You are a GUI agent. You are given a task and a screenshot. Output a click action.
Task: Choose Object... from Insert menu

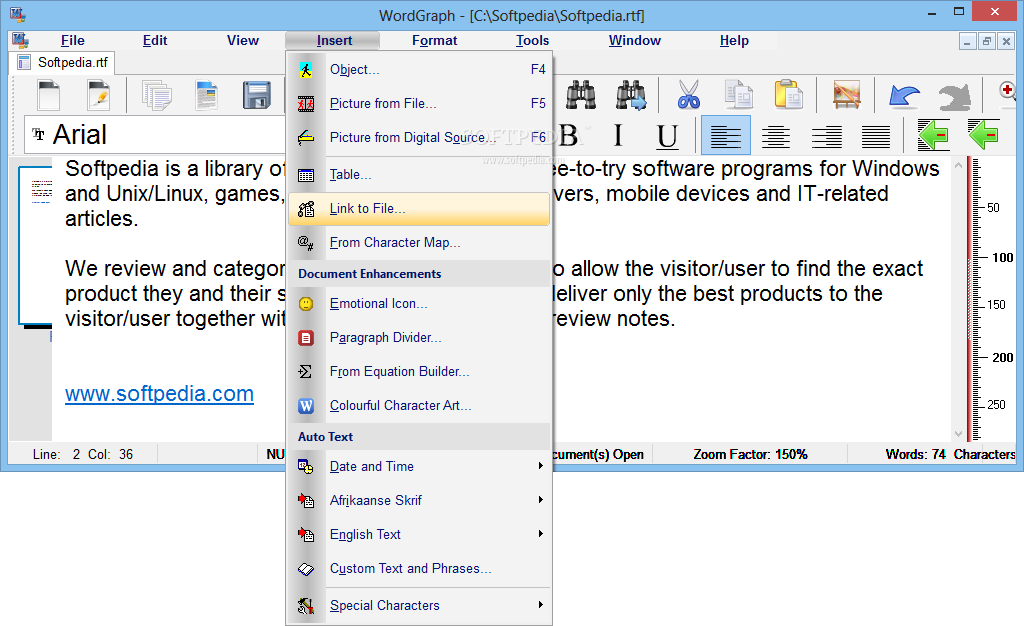419,69
